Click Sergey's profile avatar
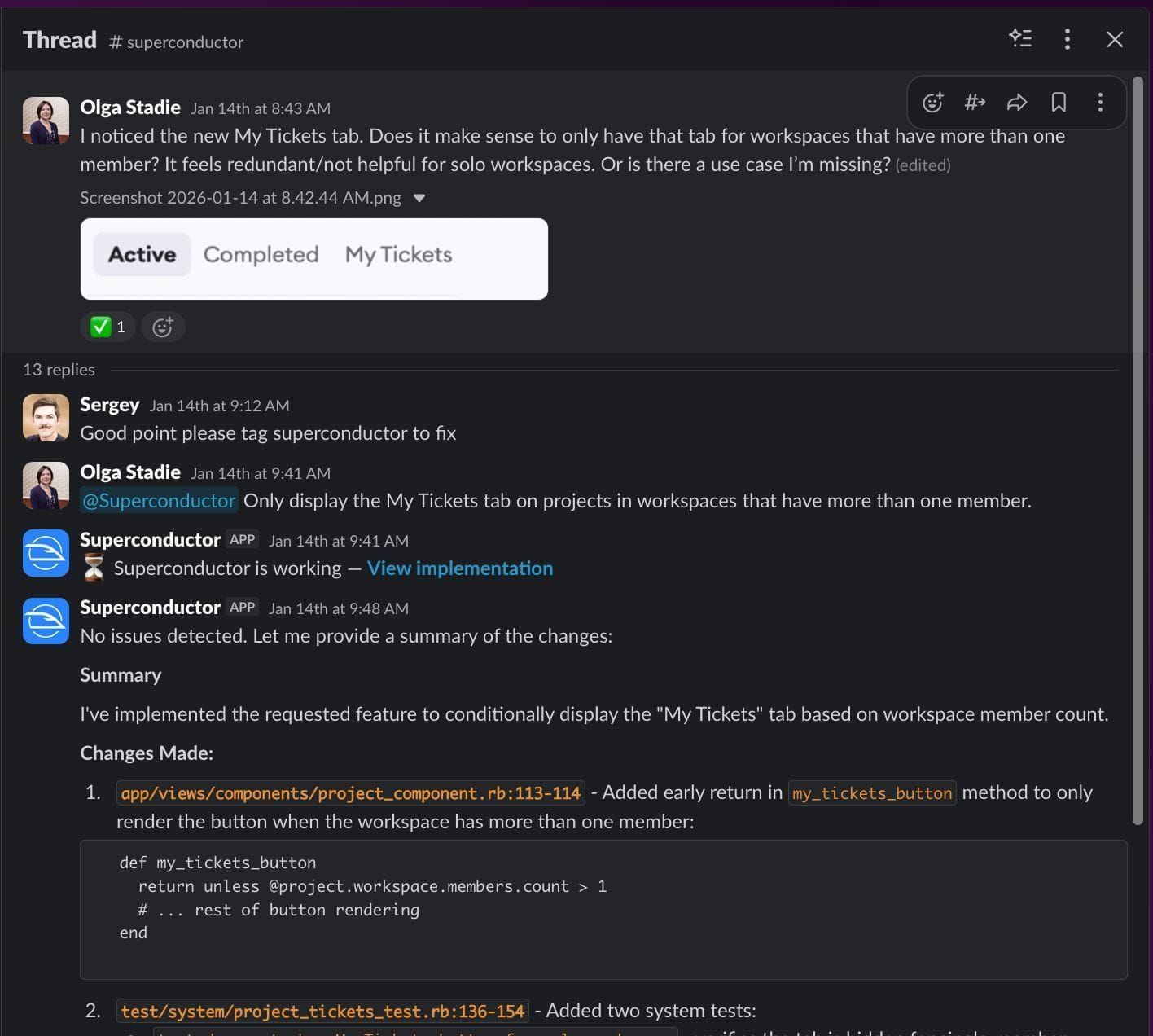The width and height of the screenshot is (1153, 1036). (x=46, y=417)
